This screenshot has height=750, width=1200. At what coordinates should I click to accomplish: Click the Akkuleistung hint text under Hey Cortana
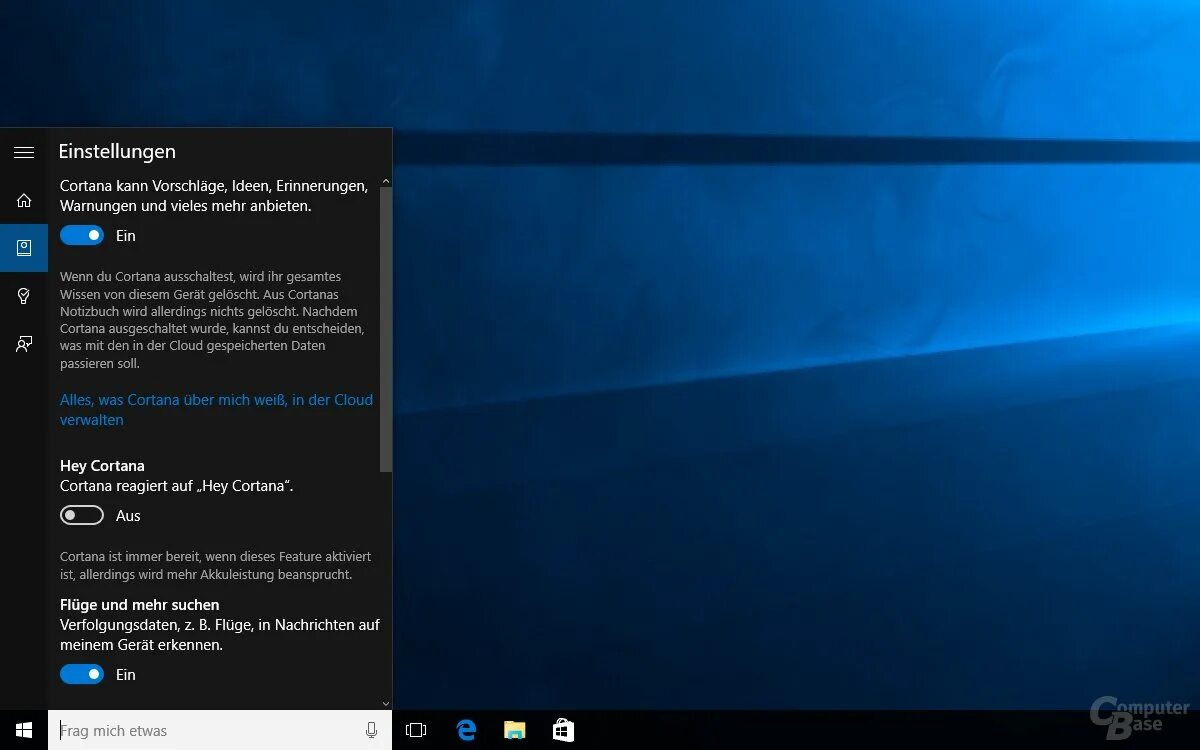pos(216,565)
